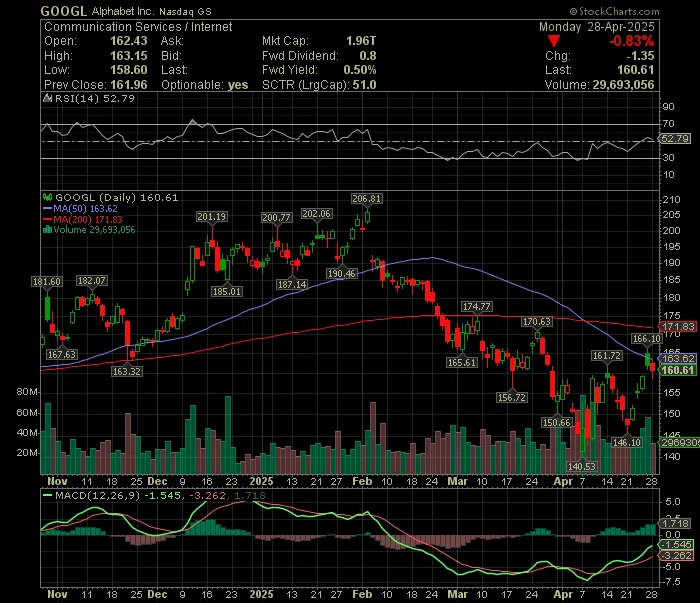The height and width of the screenshot is (603, 700).
Task: Click Communication Services / Internet sector text
Action: click(138, 27)
